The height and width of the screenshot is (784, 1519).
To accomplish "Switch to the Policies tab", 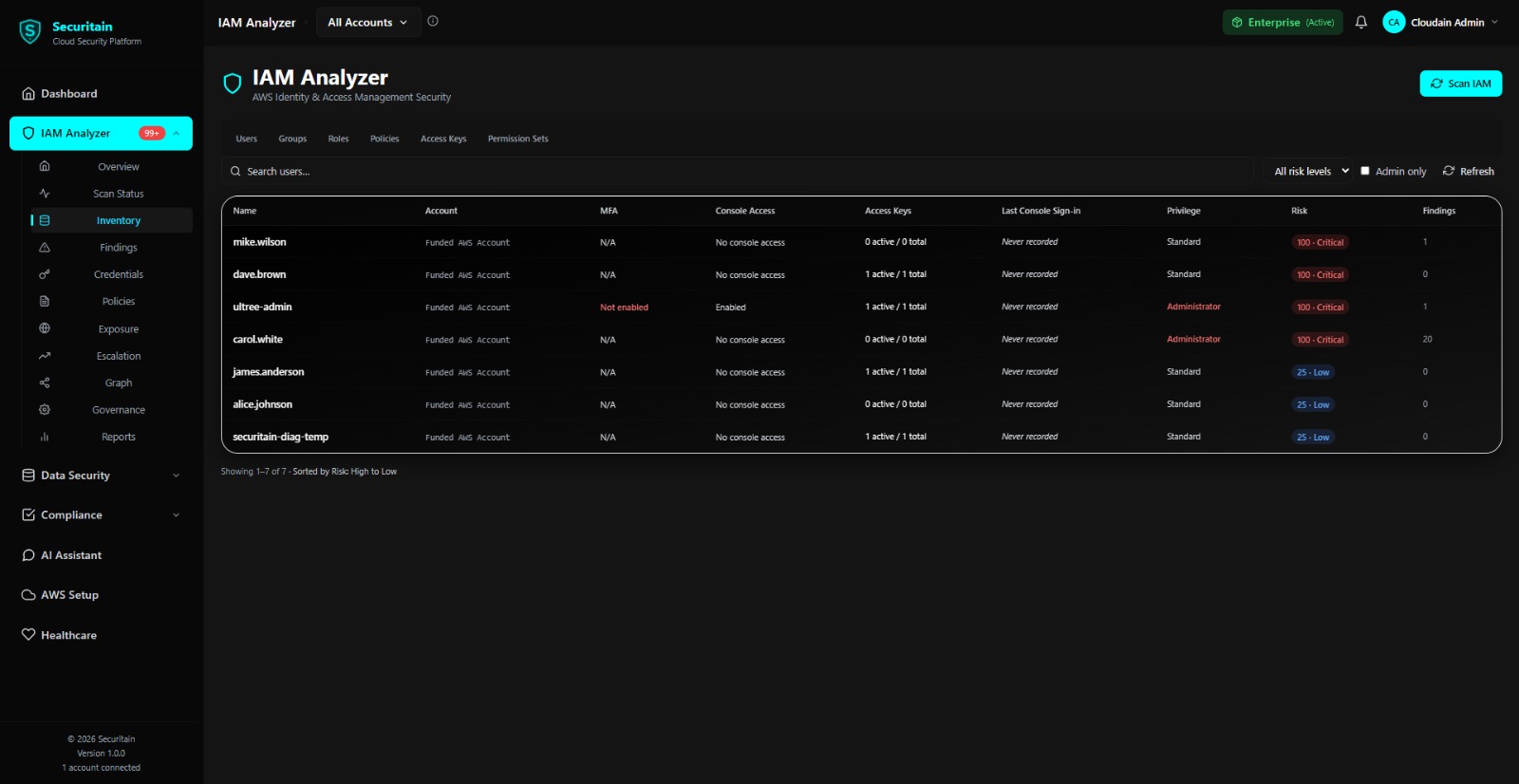I will 384,139.
